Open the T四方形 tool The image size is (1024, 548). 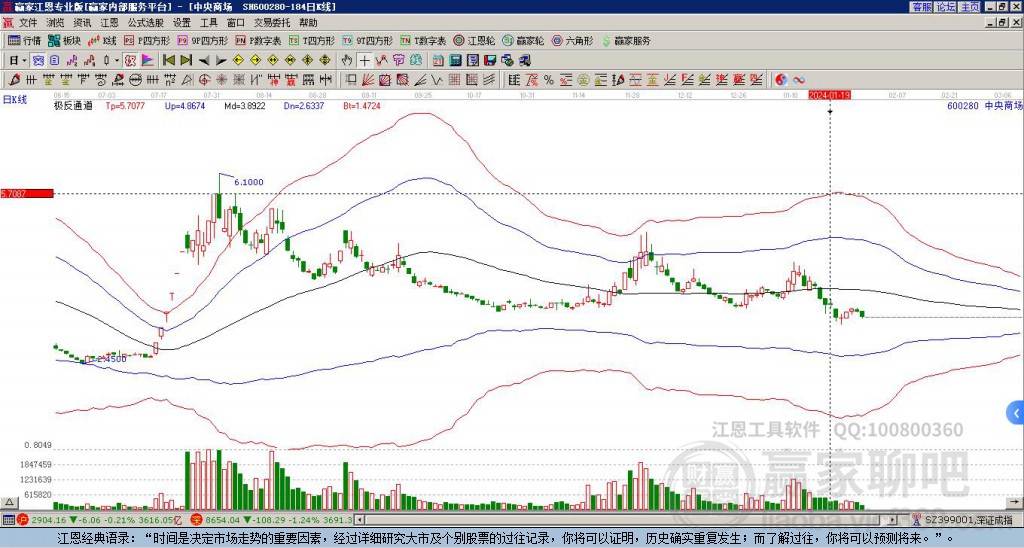click(x=312, y=41)
